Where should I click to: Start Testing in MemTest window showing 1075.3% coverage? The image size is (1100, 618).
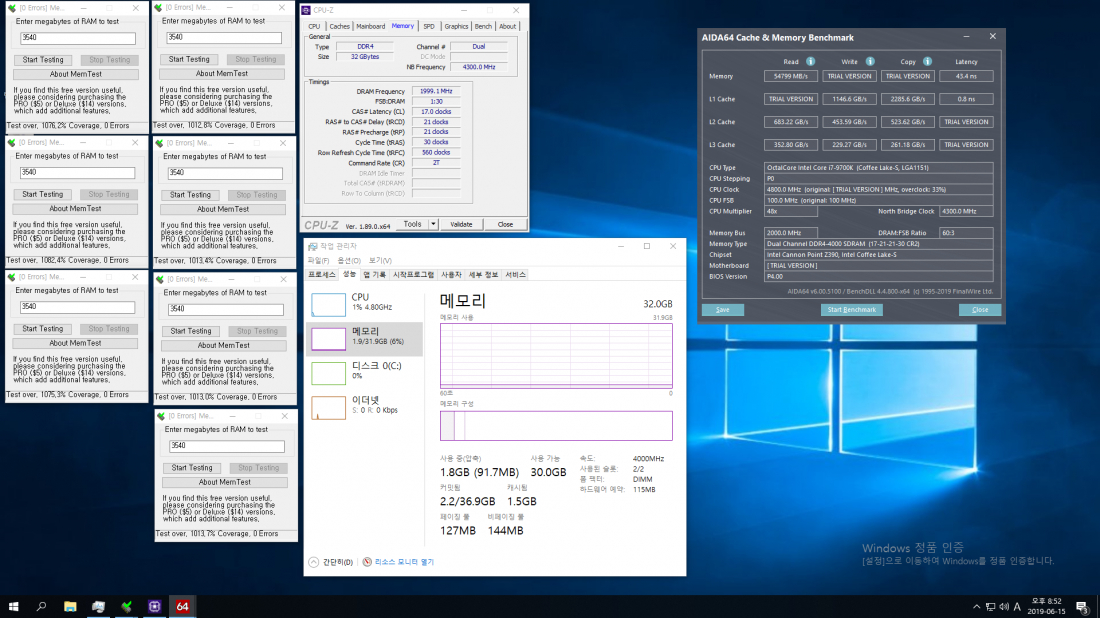(42, 329)
